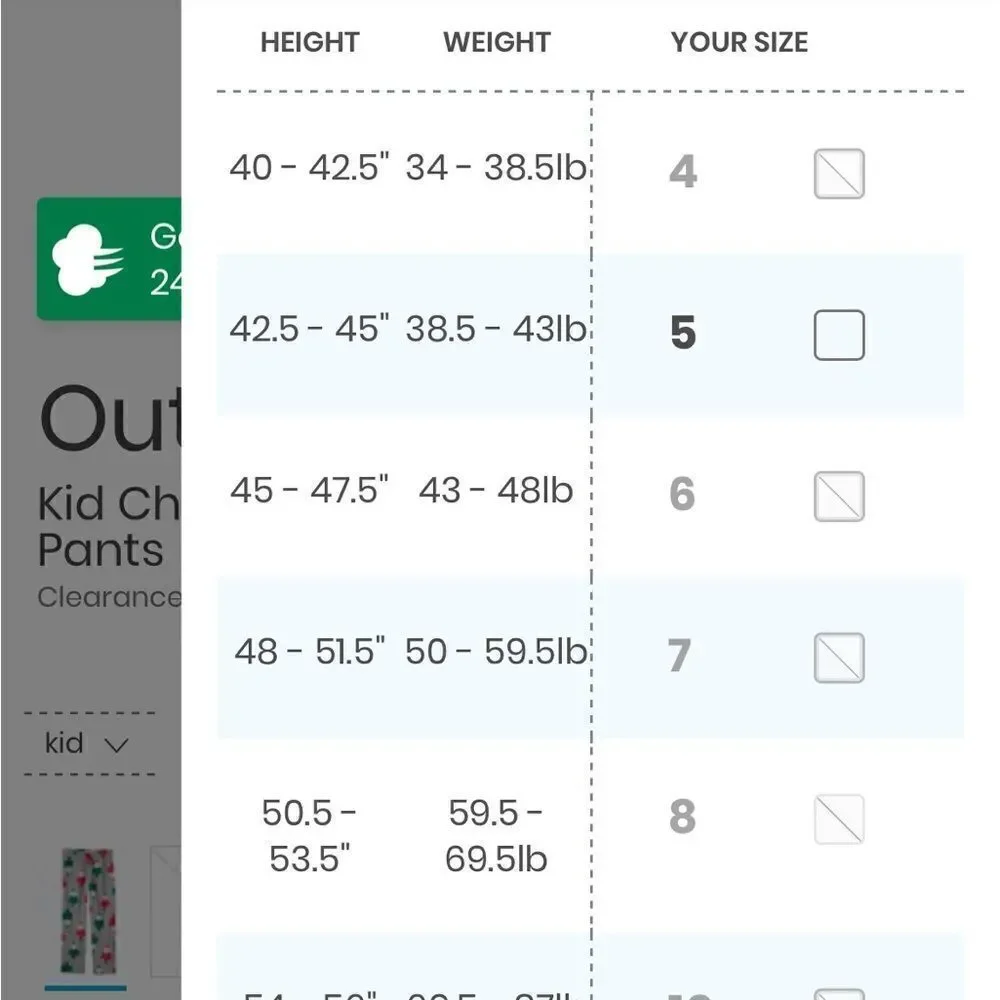The width and height of the screenshot is (1000, 1000).
Task: Check the size 5 checkbox
Action: 839,335
